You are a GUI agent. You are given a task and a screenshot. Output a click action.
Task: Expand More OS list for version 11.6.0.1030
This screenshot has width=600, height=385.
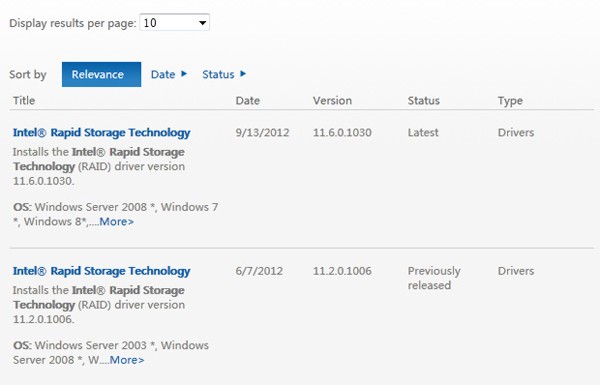[116, 222]
